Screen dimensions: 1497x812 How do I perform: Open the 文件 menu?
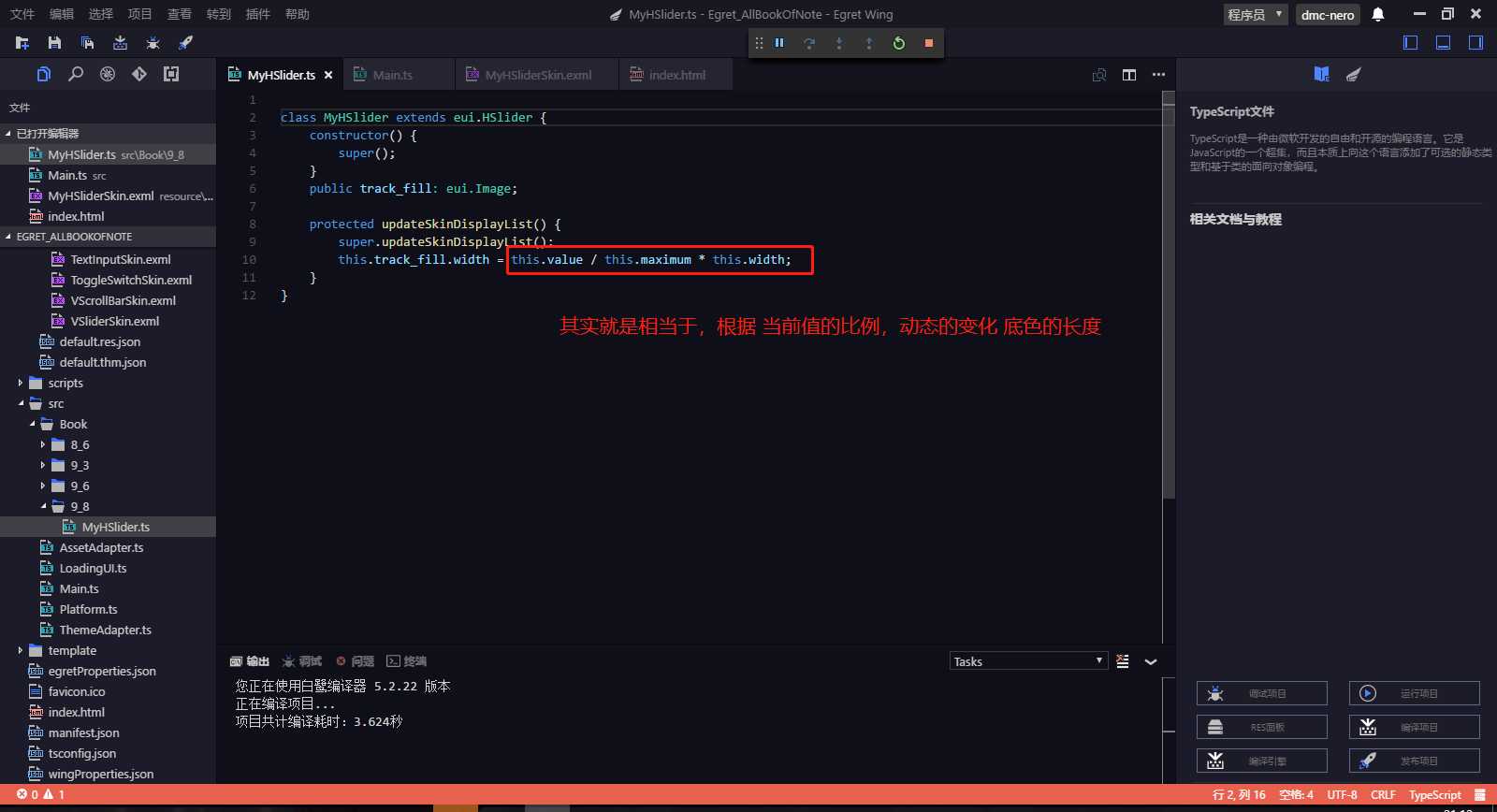[x=22, y=14]
